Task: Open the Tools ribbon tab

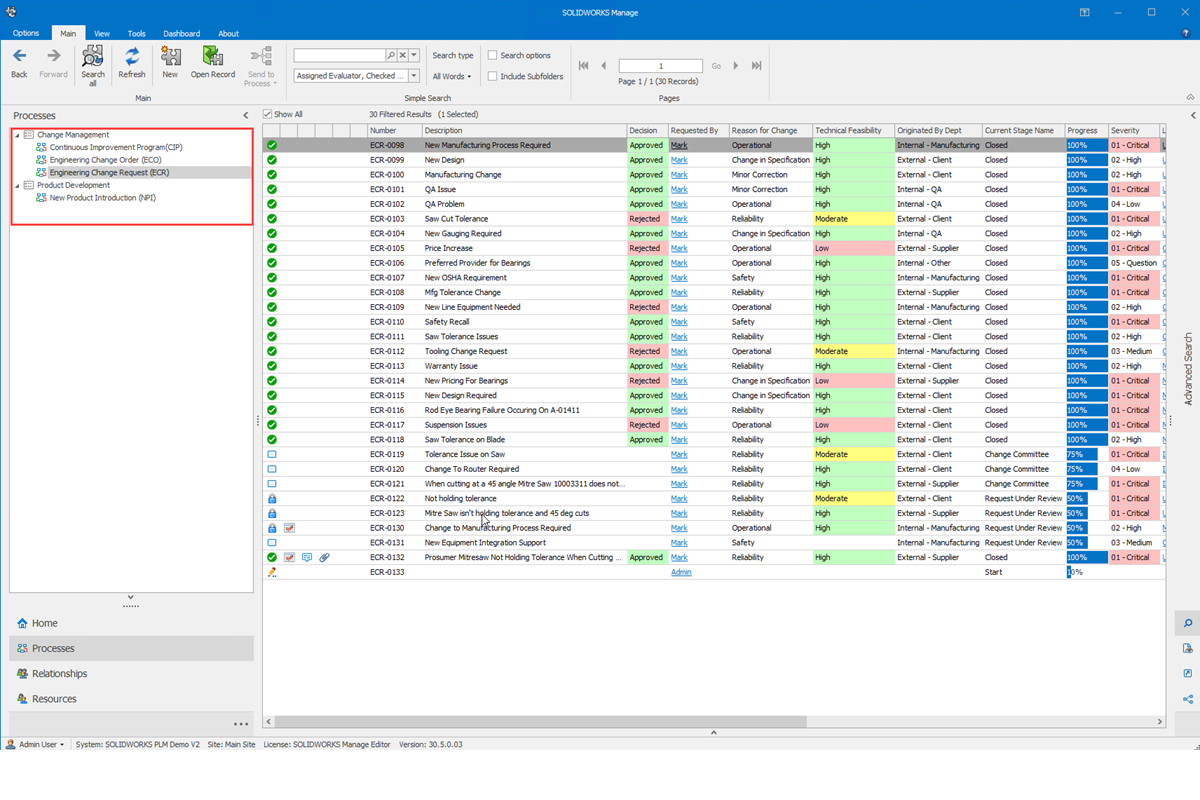Action: [137, 33]
